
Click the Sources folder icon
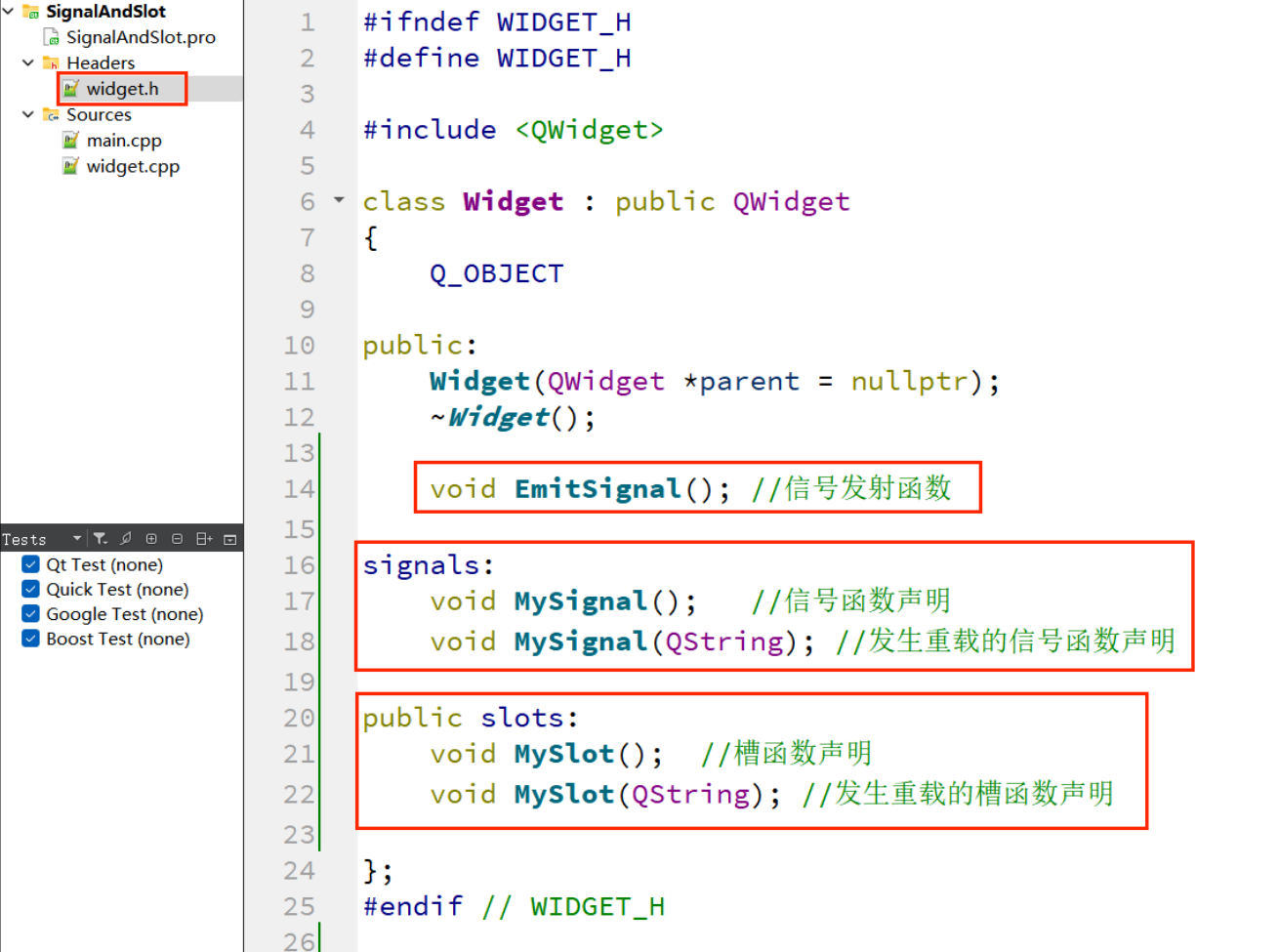51,115
